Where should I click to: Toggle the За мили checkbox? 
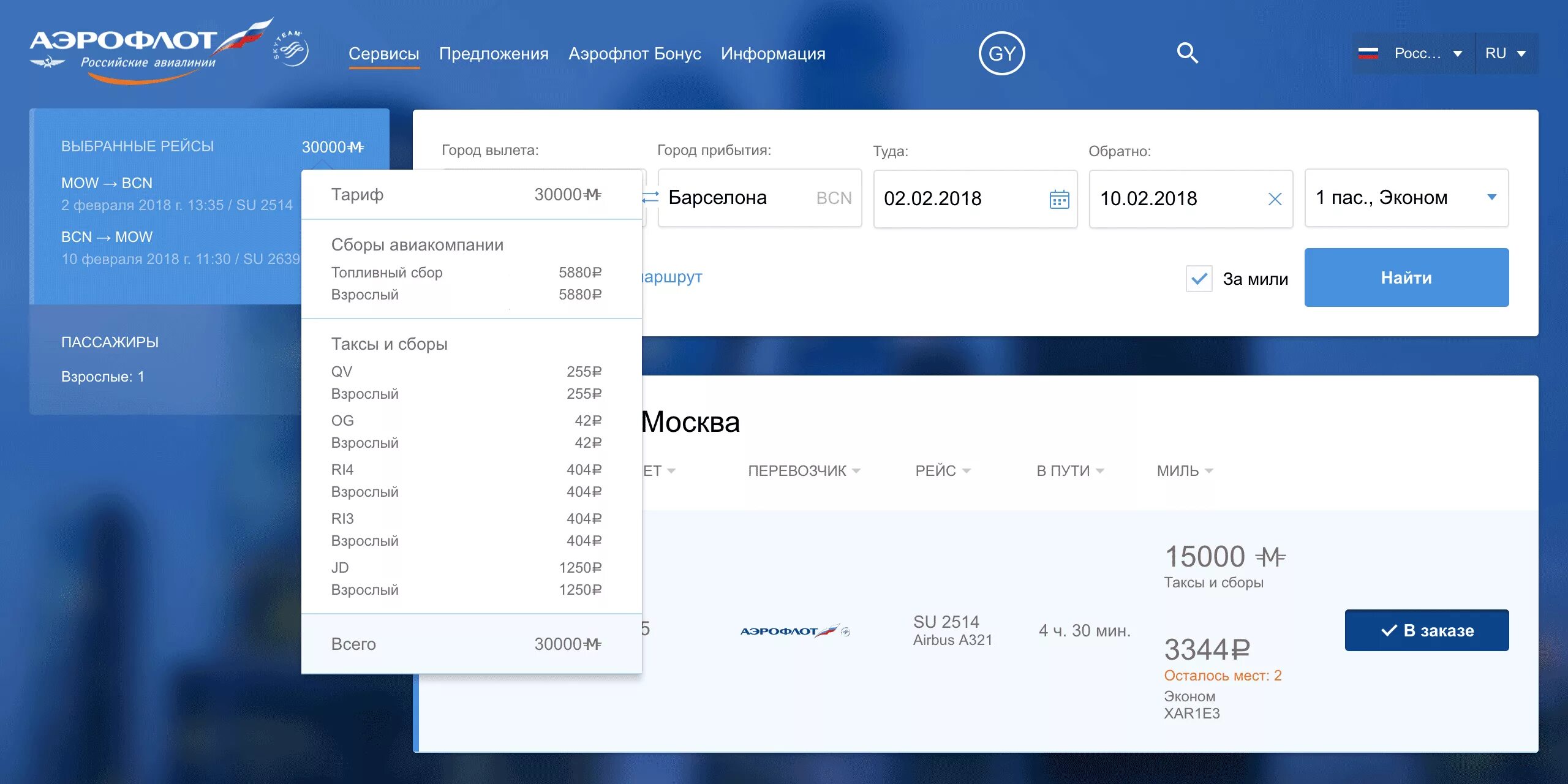click(x=1199, y=279)
